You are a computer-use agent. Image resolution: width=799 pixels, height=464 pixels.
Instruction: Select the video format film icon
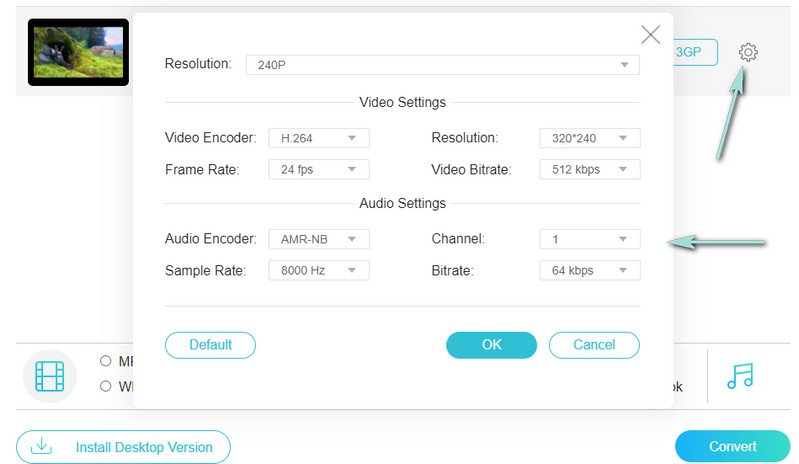49,376
